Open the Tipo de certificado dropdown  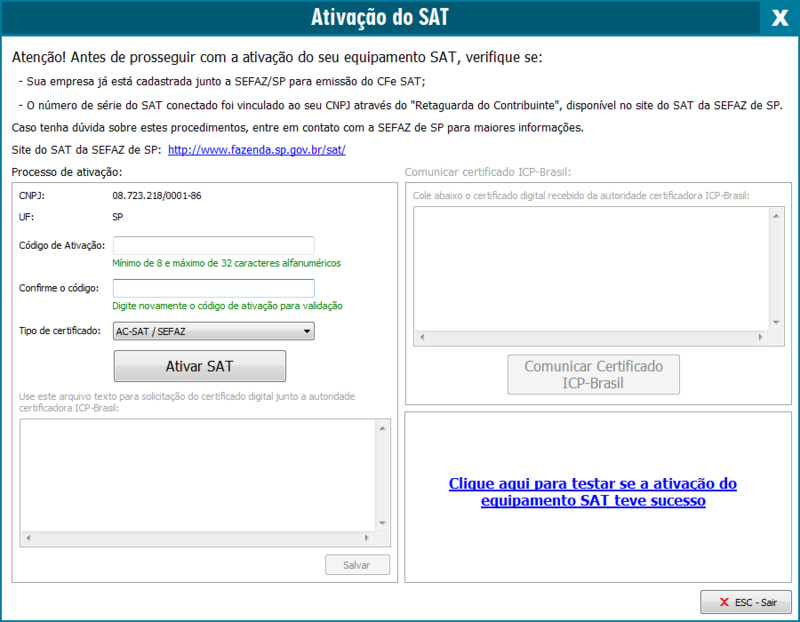click(x=214, y=331)
